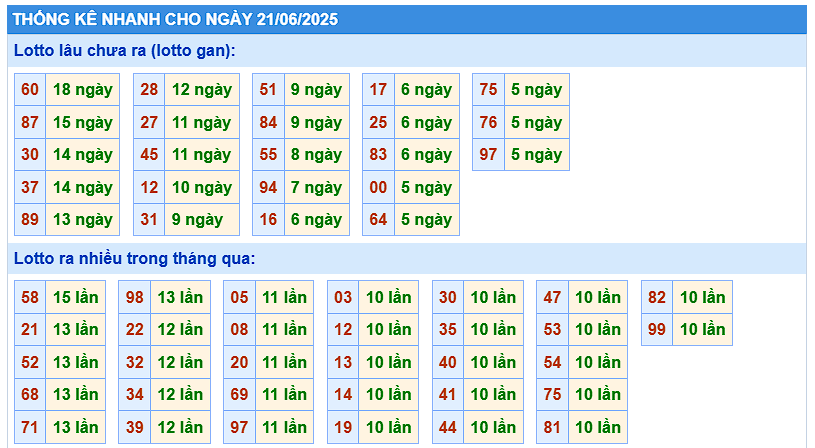Click frequent number 22

click(x=135, y=329)
